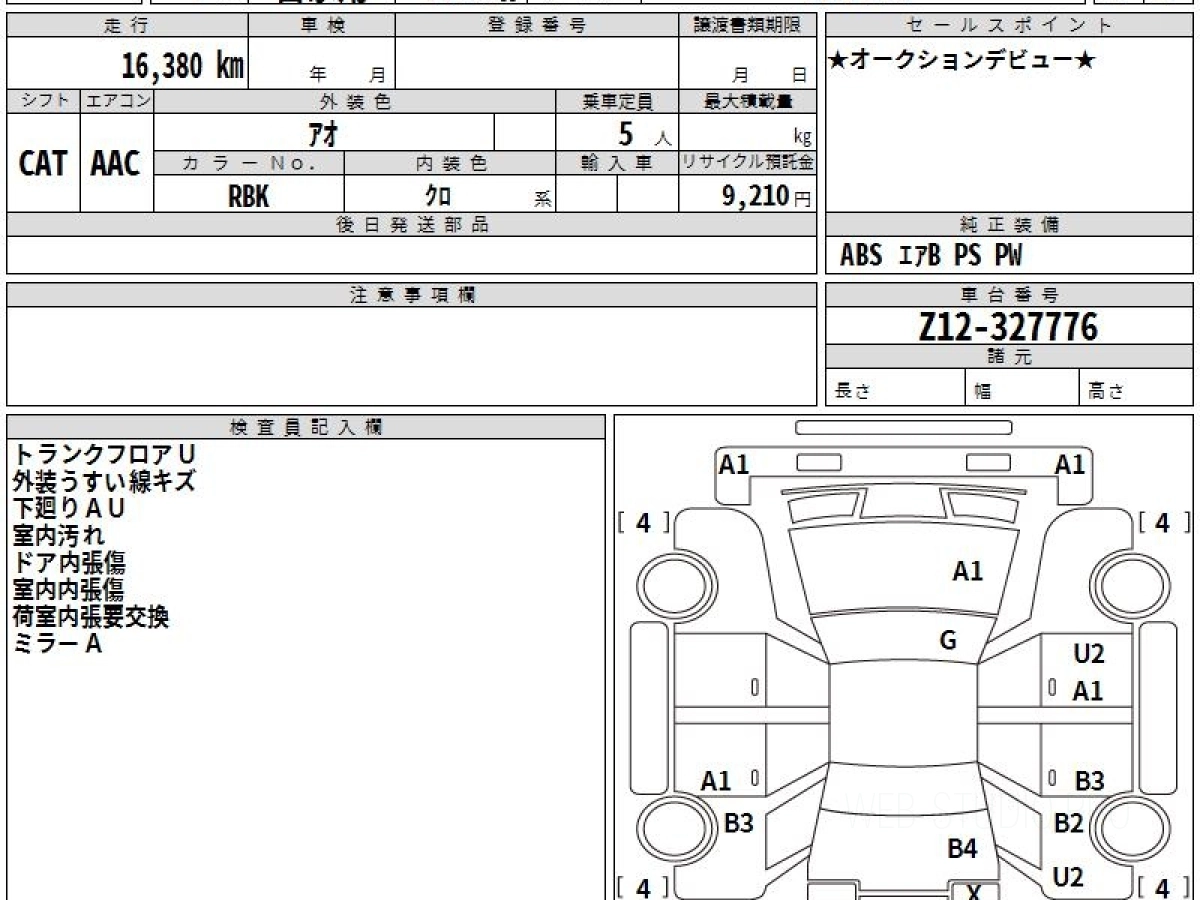Select the G mark on the windshield
The height and width of the screenshot is (900, 1200).
coord(948,641)
